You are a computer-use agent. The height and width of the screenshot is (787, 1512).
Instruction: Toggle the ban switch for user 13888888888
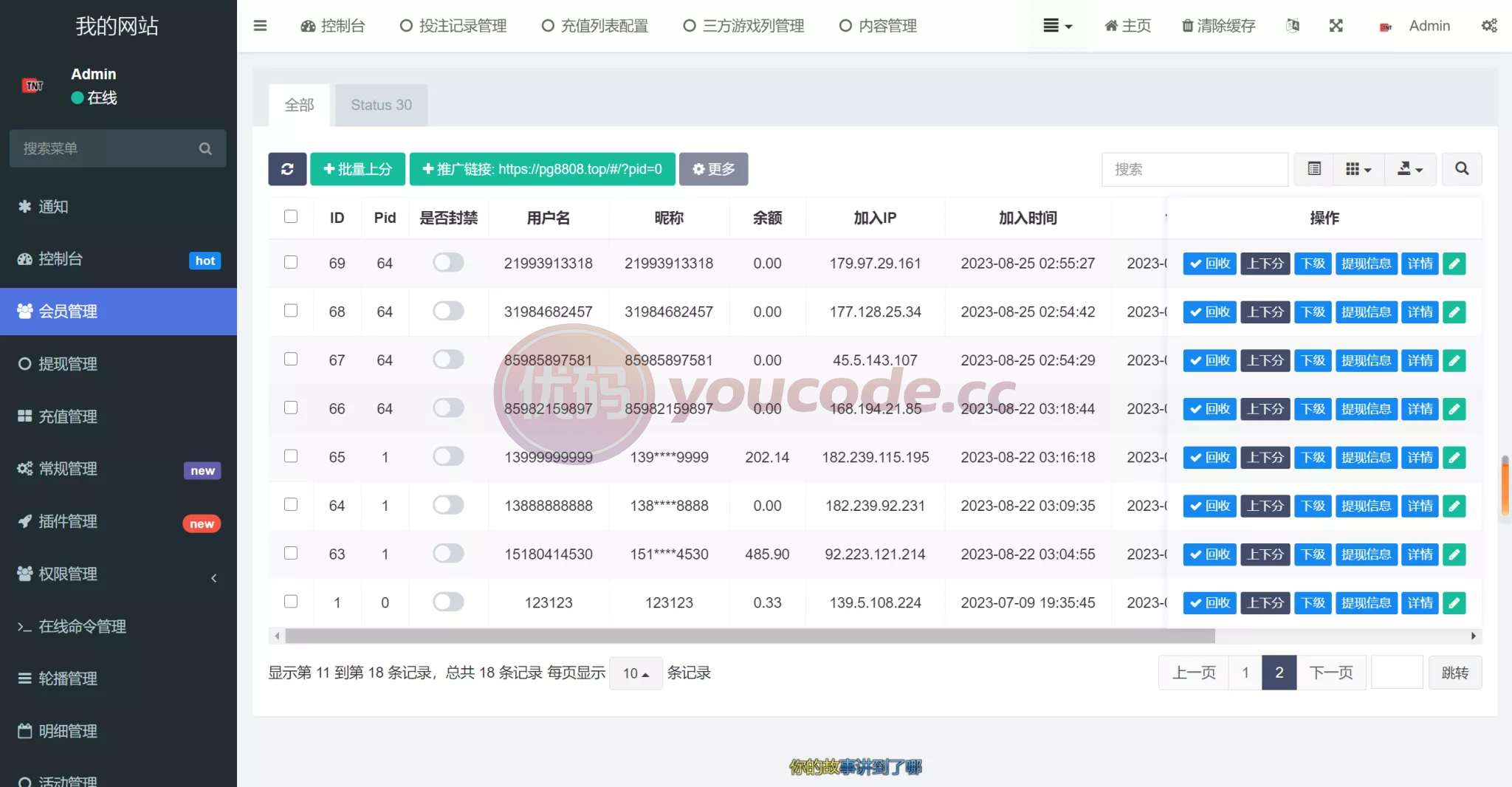click(448, 505)
